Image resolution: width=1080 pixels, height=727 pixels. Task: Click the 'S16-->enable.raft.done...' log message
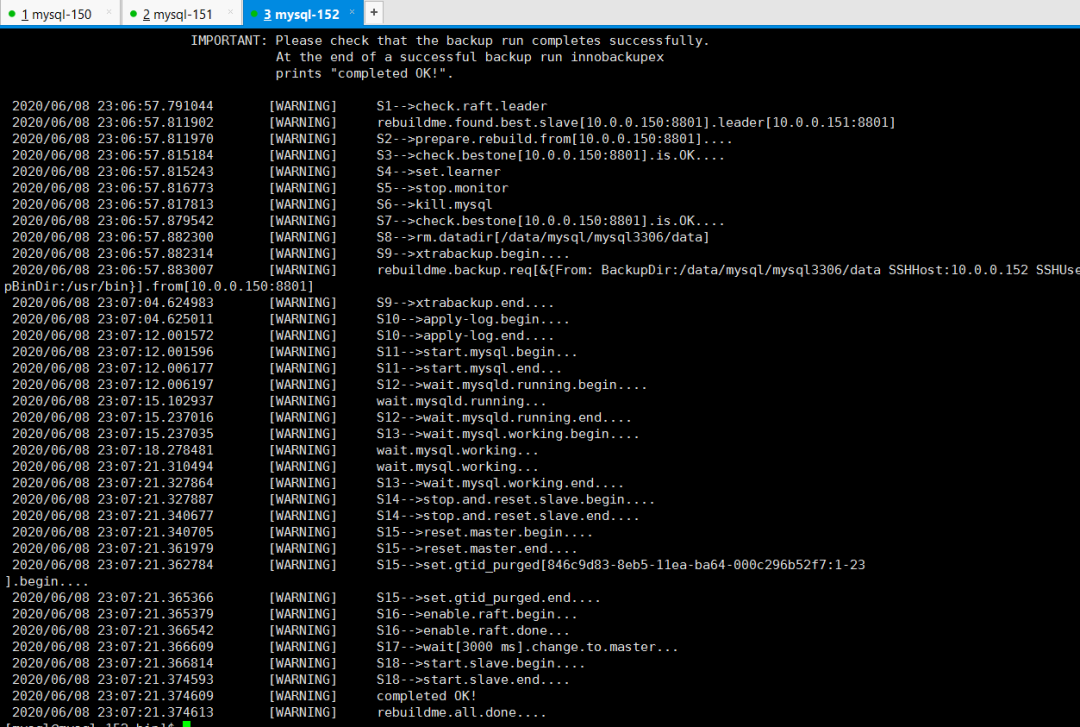pyautogui.click(x=472, y=631)
